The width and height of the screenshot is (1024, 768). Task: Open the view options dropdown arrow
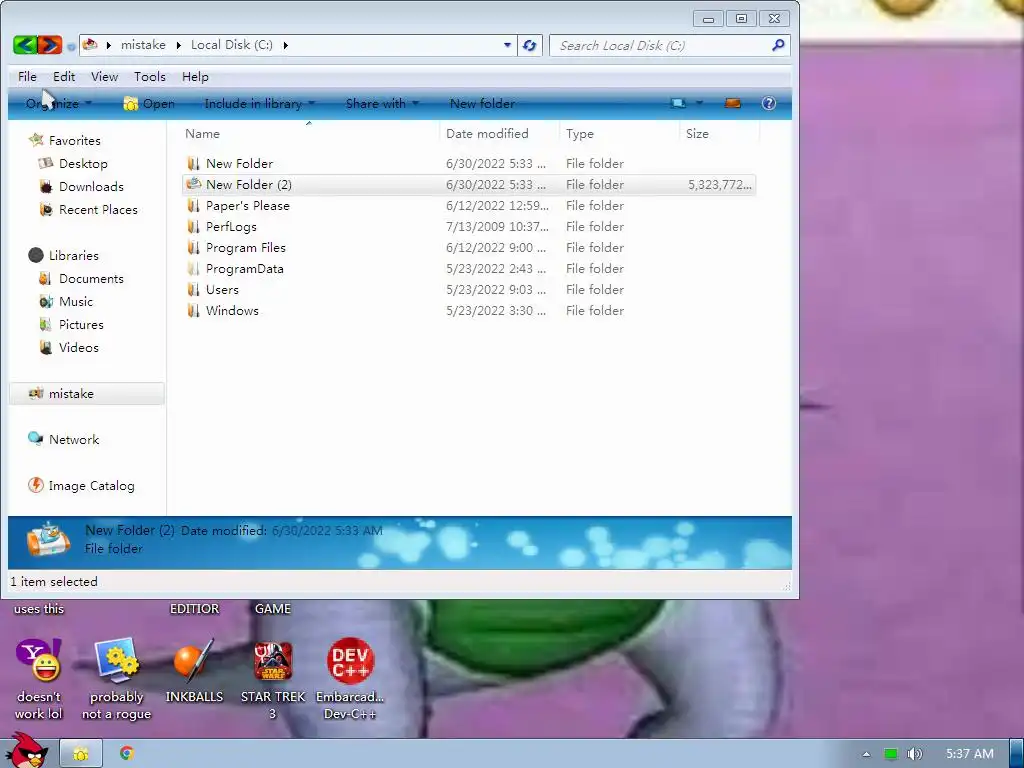[x=699, y=103]
